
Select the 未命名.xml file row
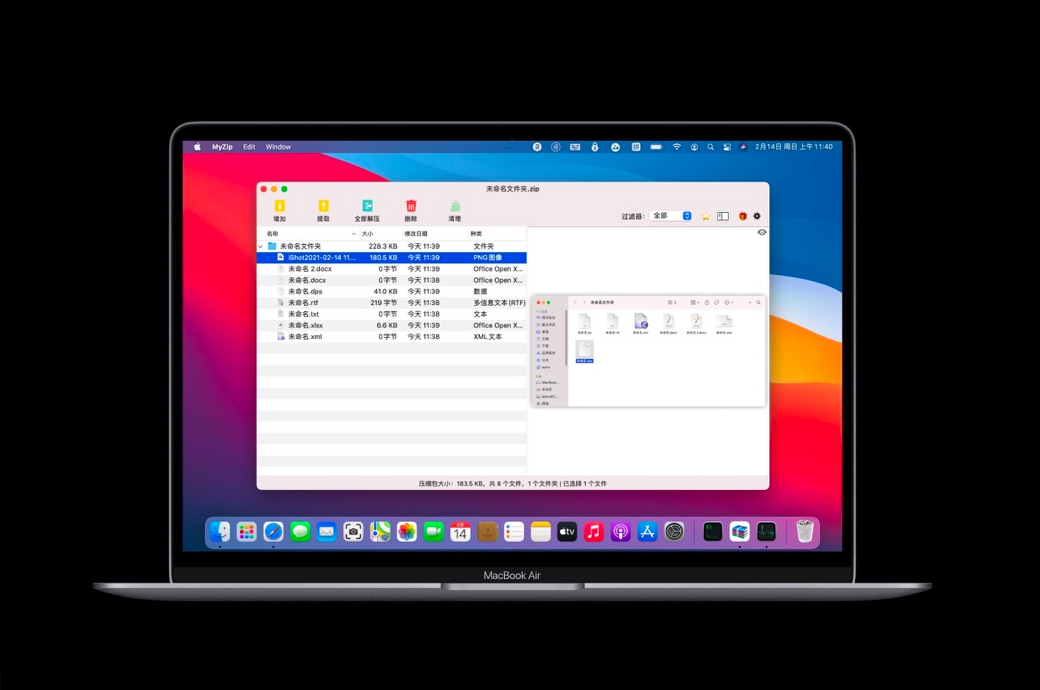point(391,336)
